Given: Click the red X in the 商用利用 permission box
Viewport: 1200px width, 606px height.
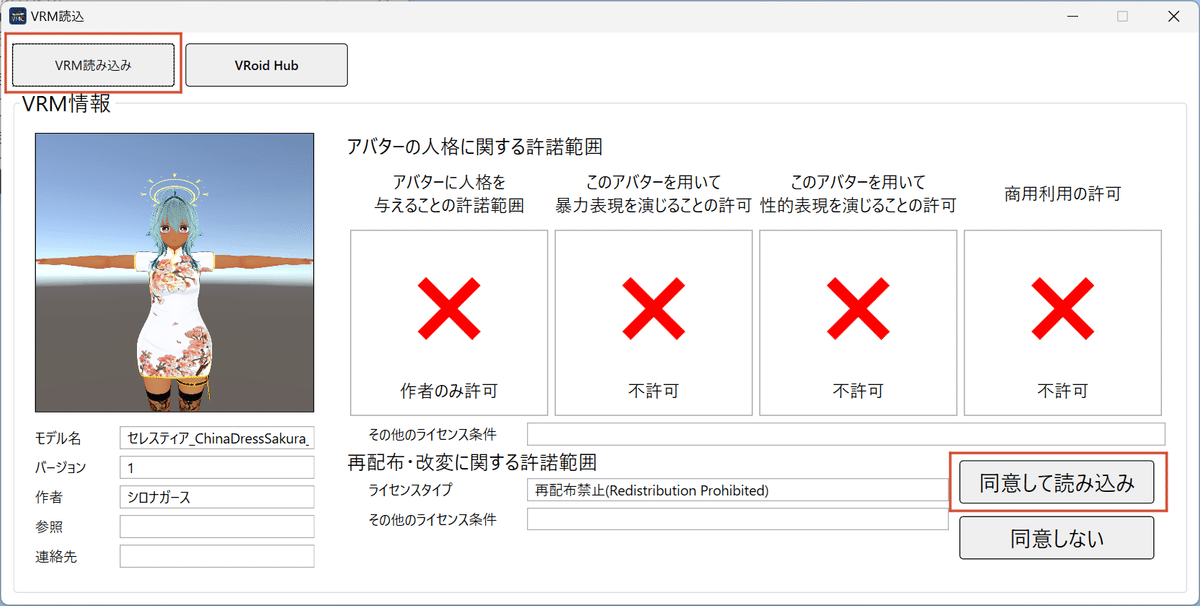Looking at the screenshot, I should (x=1062, y=307).
